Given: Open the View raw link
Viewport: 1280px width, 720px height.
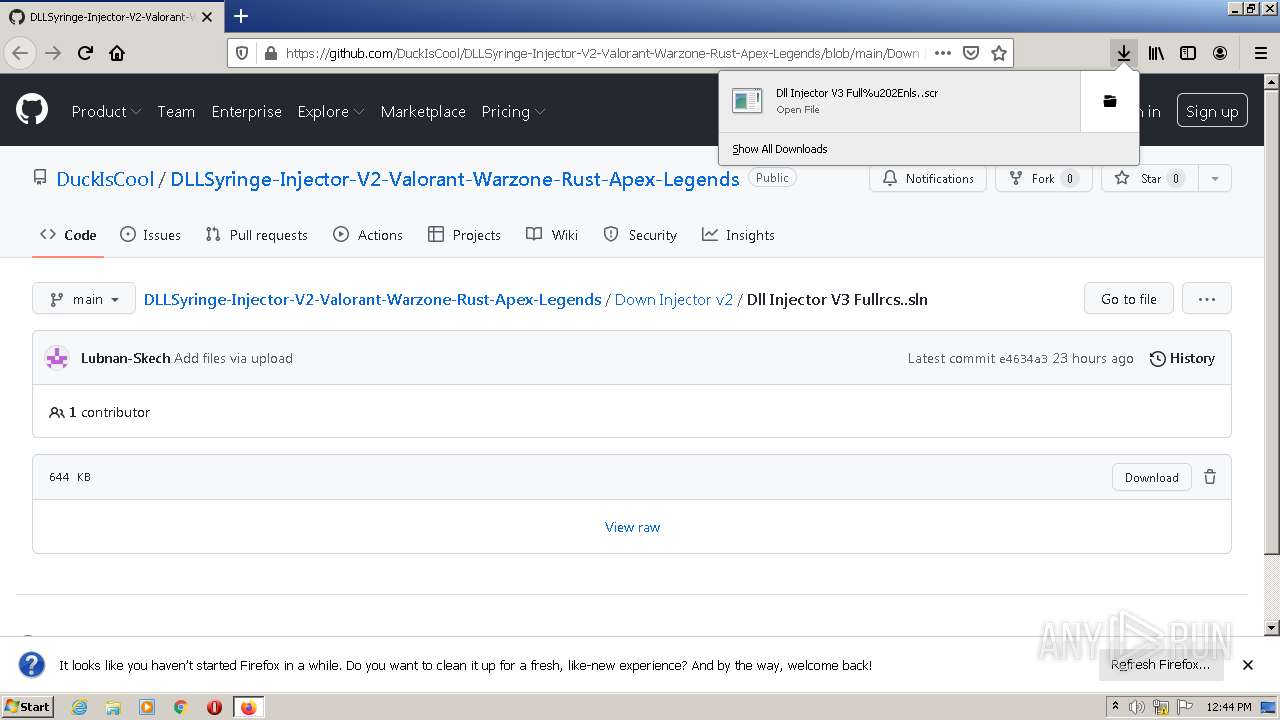Looking at the screenshot, I should pyautogui.click(x=632, y=527).
